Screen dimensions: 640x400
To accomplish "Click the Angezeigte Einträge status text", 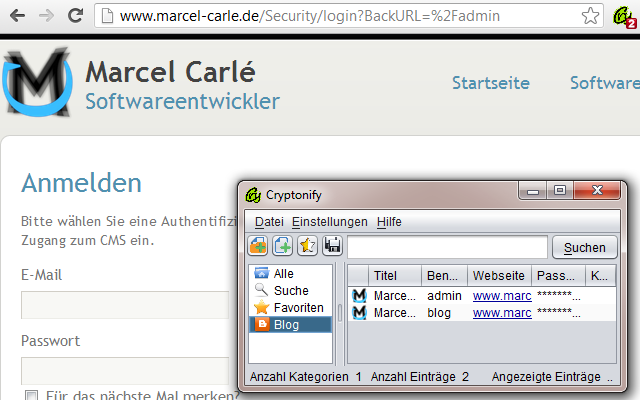I will pyautogui.click(x=552, y=376).
